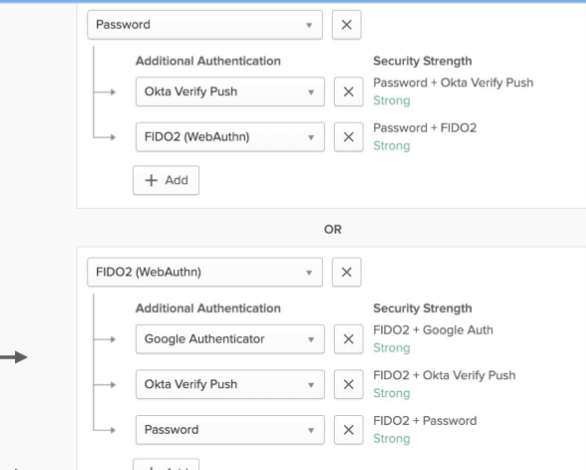Viewport: 586px width, 470px height.
Task: Open the top Password authenticator dropdown
Action: (x=205, y=25)
